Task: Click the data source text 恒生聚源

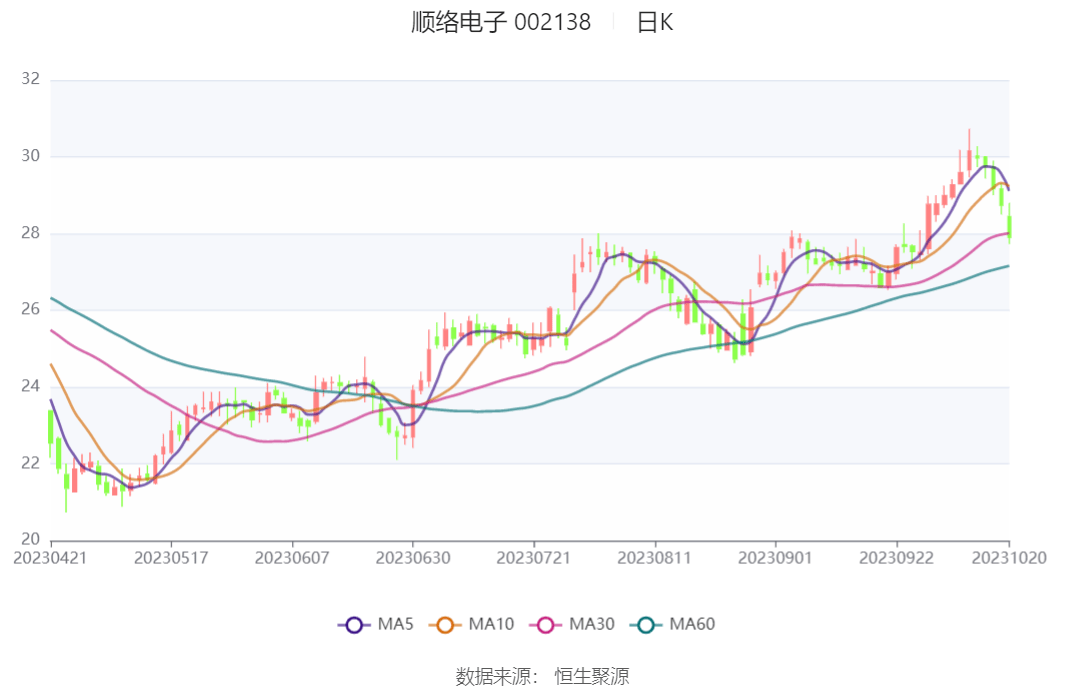Action: click(592, 676)
